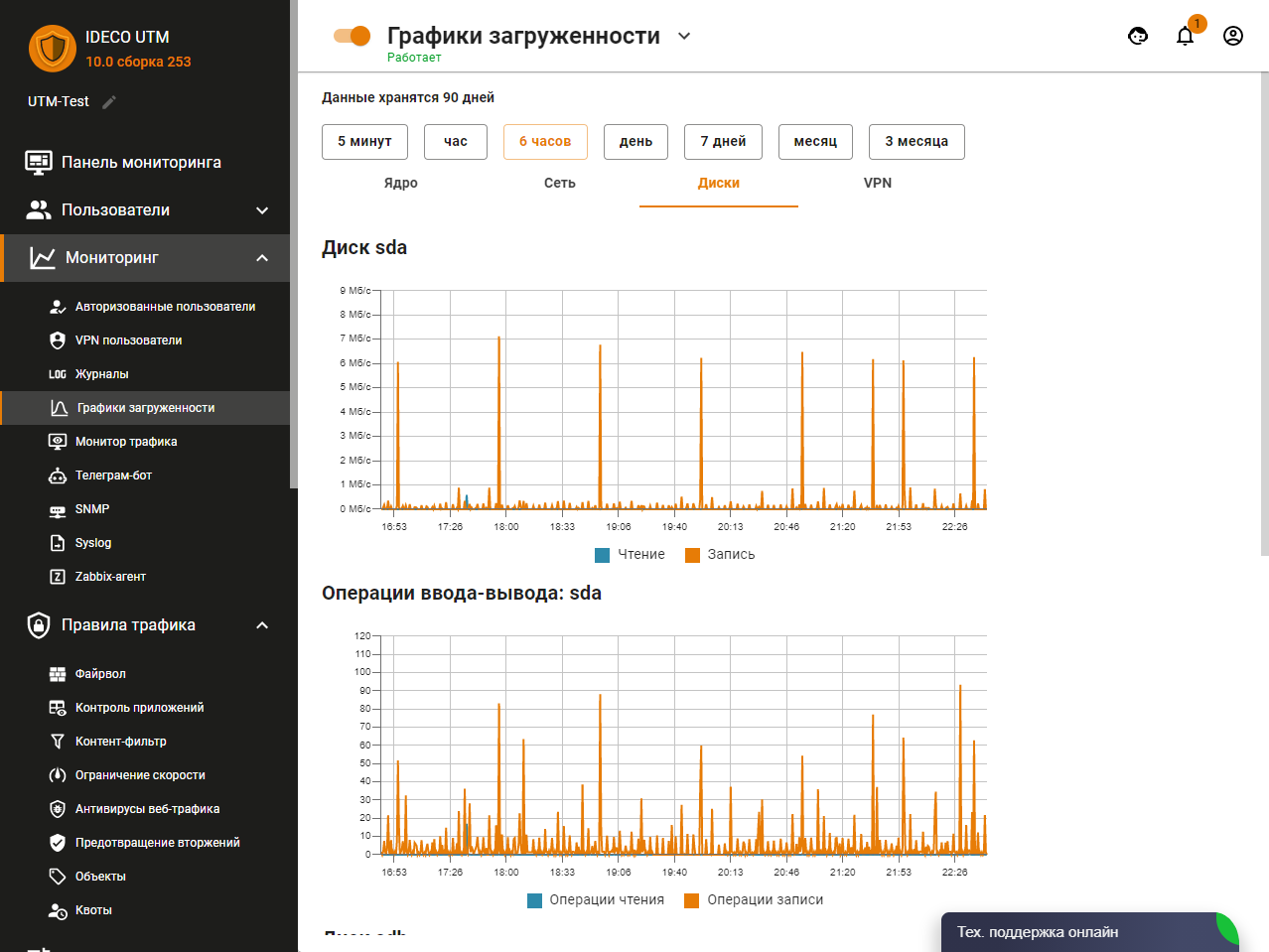Select the час time range

point(456,142)
